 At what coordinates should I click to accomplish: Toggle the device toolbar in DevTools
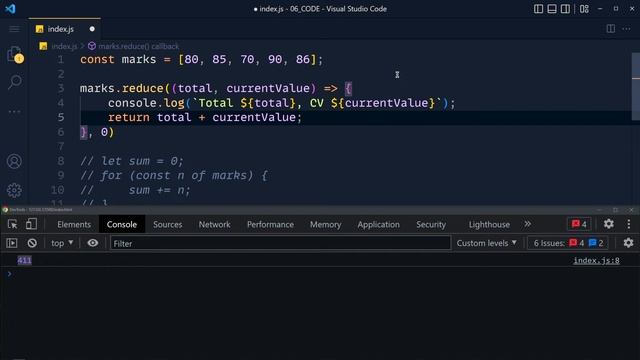(31, 224)
